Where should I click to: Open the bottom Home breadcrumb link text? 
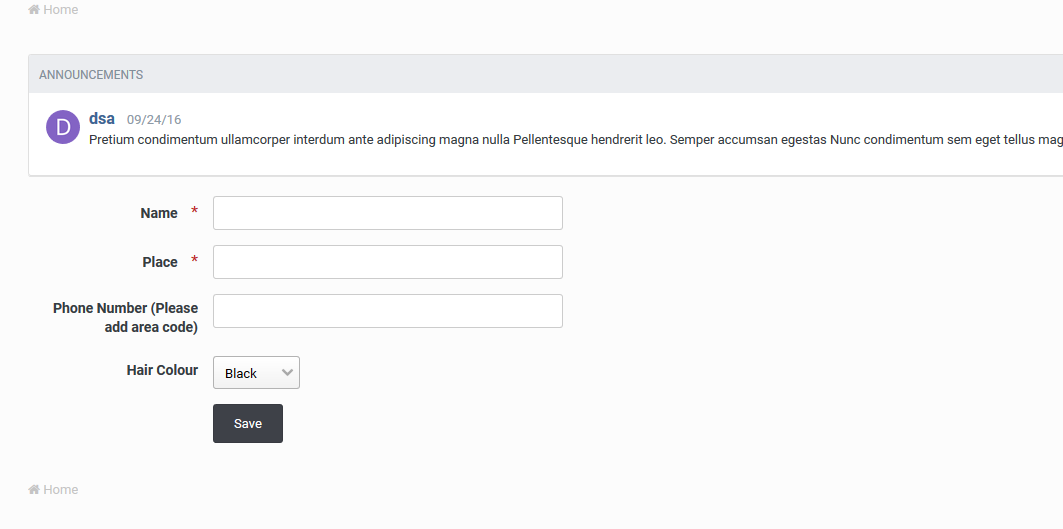[x=60, y=490]
